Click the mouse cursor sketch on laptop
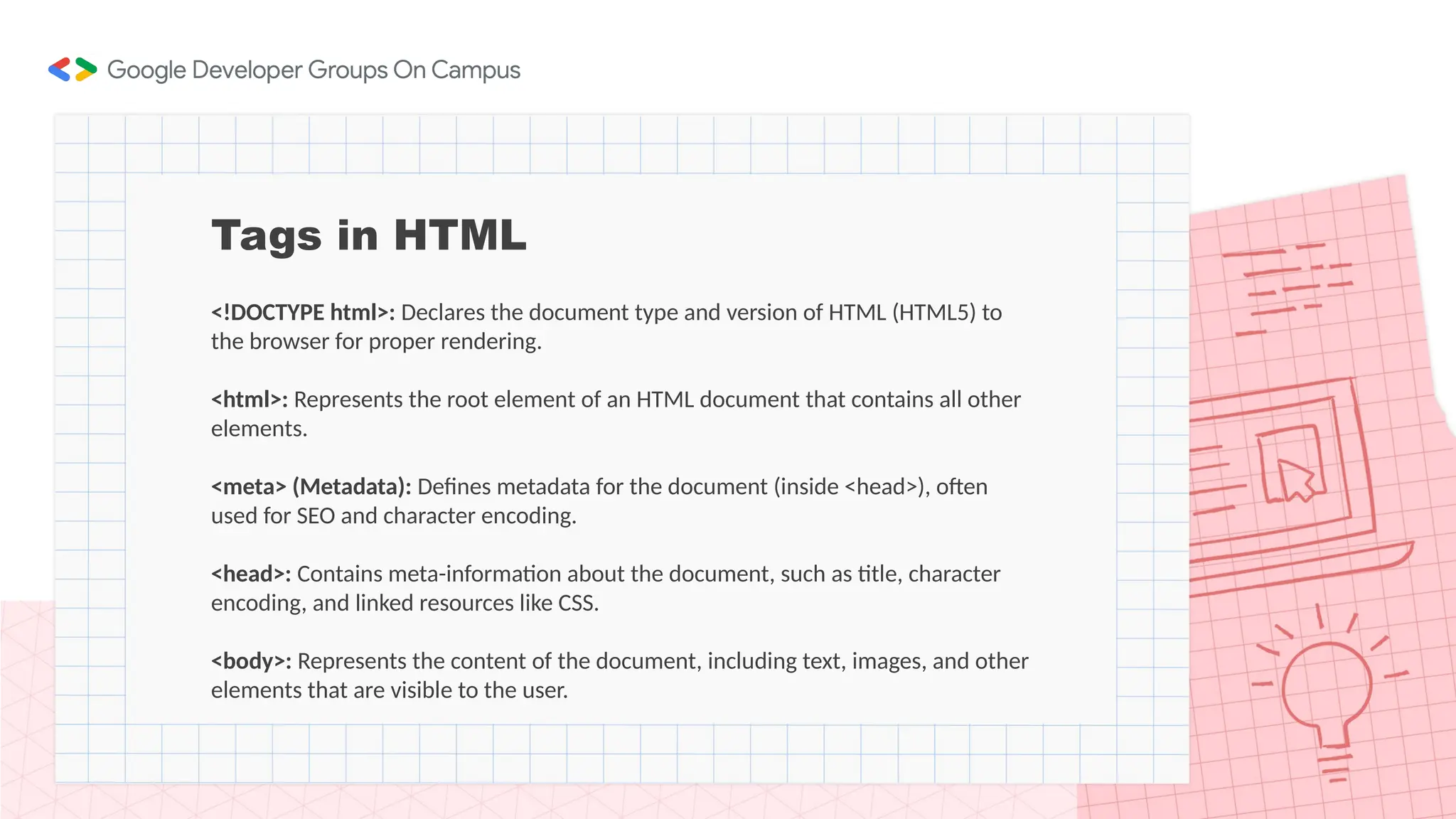The height and width of the screenshot is (819, 1456). [x=1297, y=480]
